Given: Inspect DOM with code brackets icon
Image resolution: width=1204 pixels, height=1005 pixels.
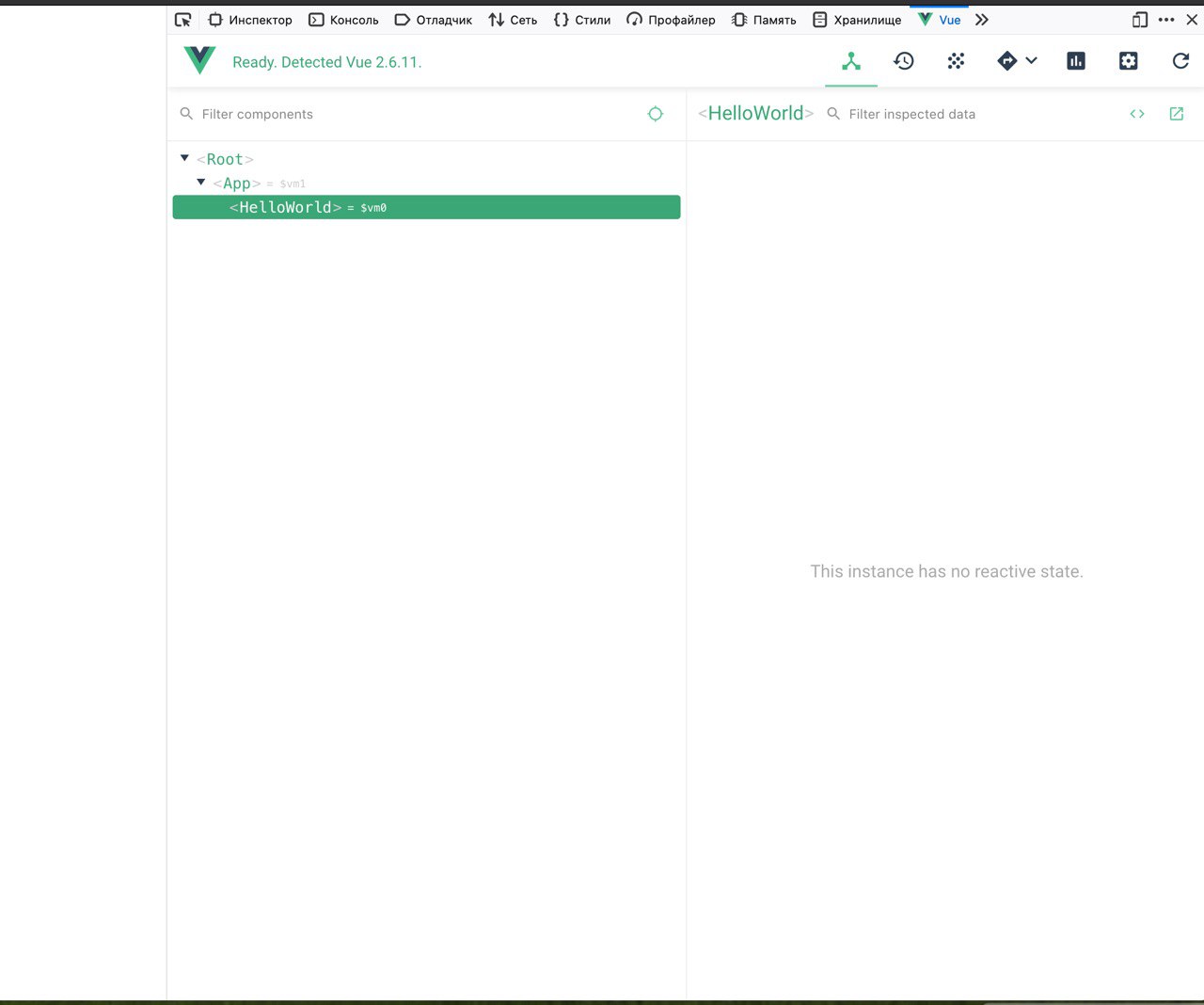Looking at the screenshot, I should [x=1137, y=114].
